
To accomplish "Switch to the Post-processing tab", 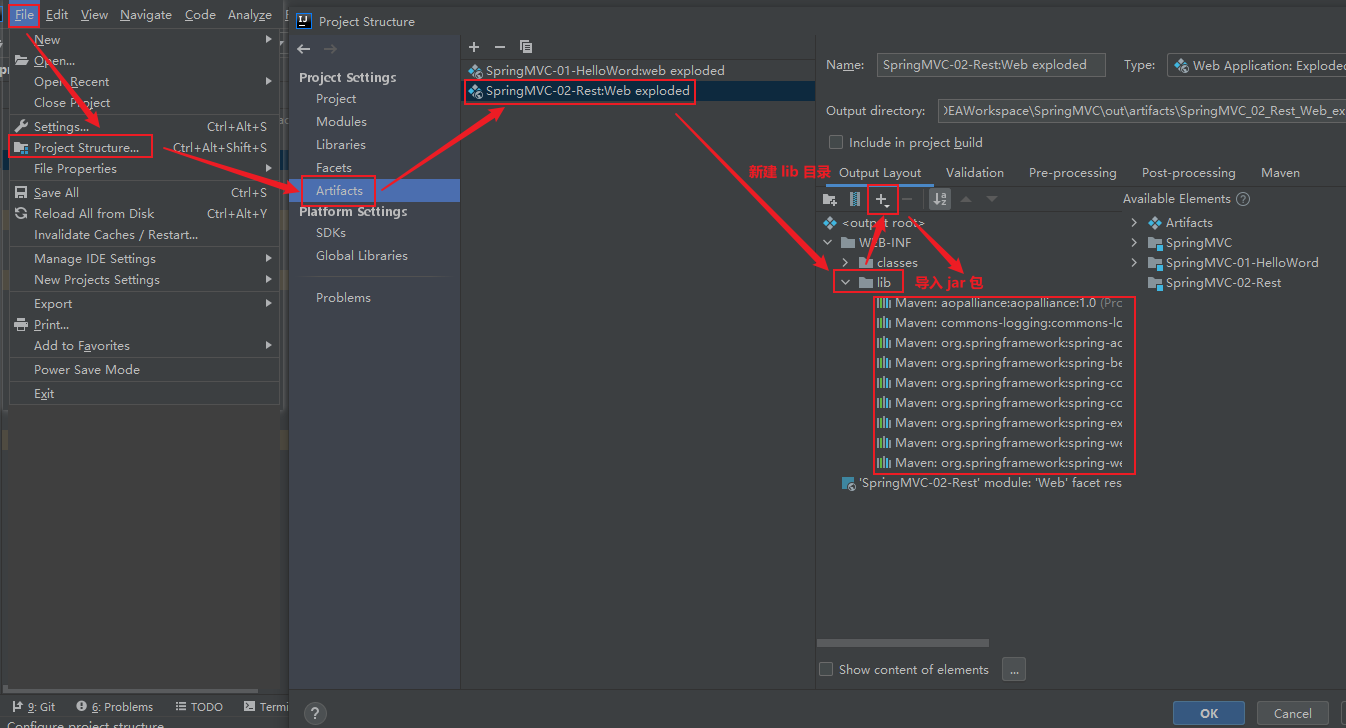I will pos(1188,172).
